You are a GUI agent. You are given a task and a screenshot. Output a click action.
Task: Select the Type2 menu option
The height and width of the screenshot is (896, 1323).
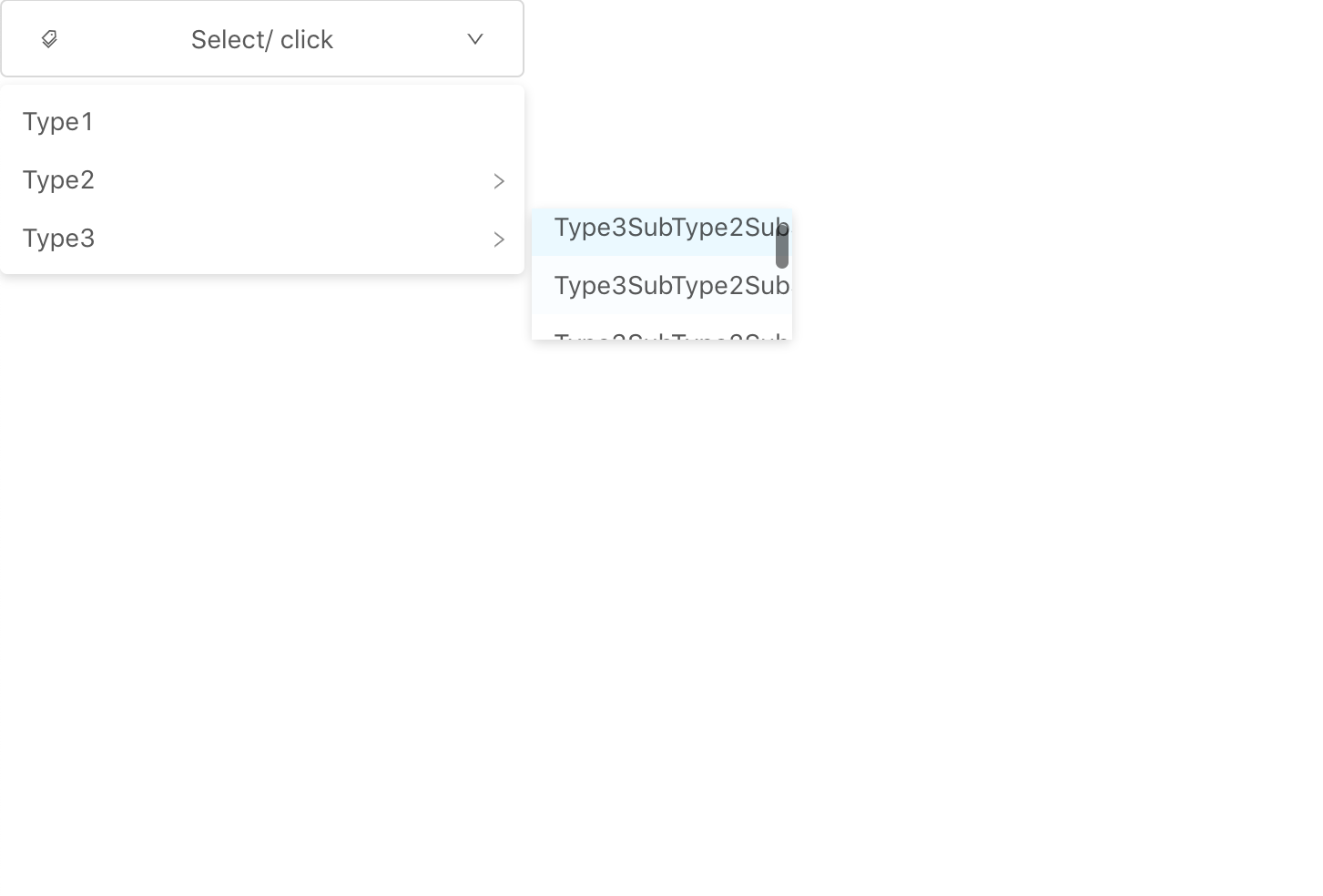[x=58, y=179]
